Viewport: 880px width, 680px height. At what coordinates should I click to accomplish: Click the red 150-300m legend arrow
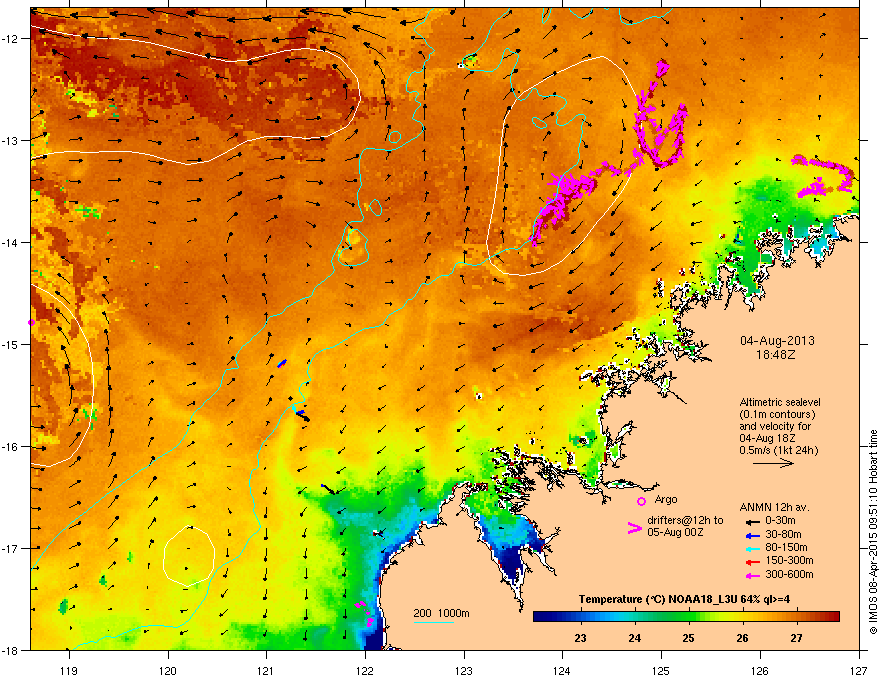pyautogui.click(x=751, y=562)
